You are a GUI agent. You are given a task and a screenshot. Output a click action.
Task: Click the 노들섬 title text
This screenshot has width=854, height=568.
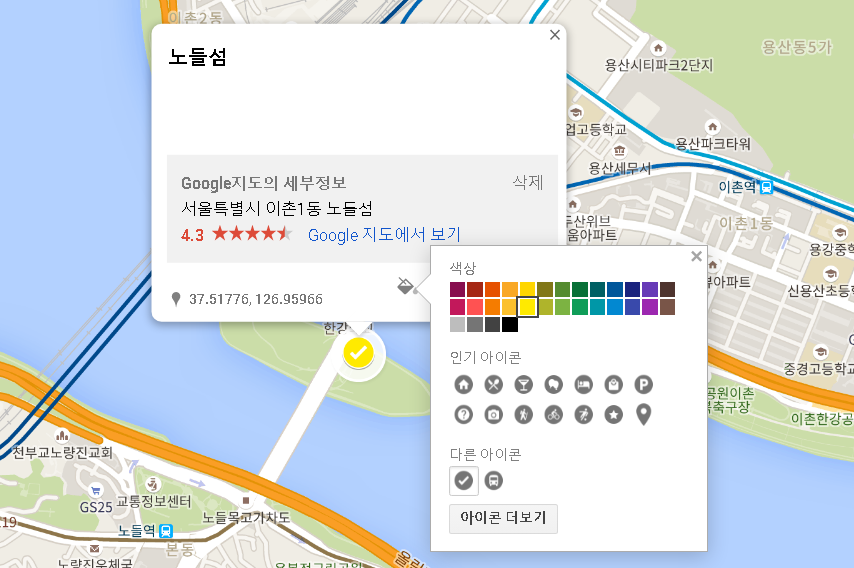[197, 57]
